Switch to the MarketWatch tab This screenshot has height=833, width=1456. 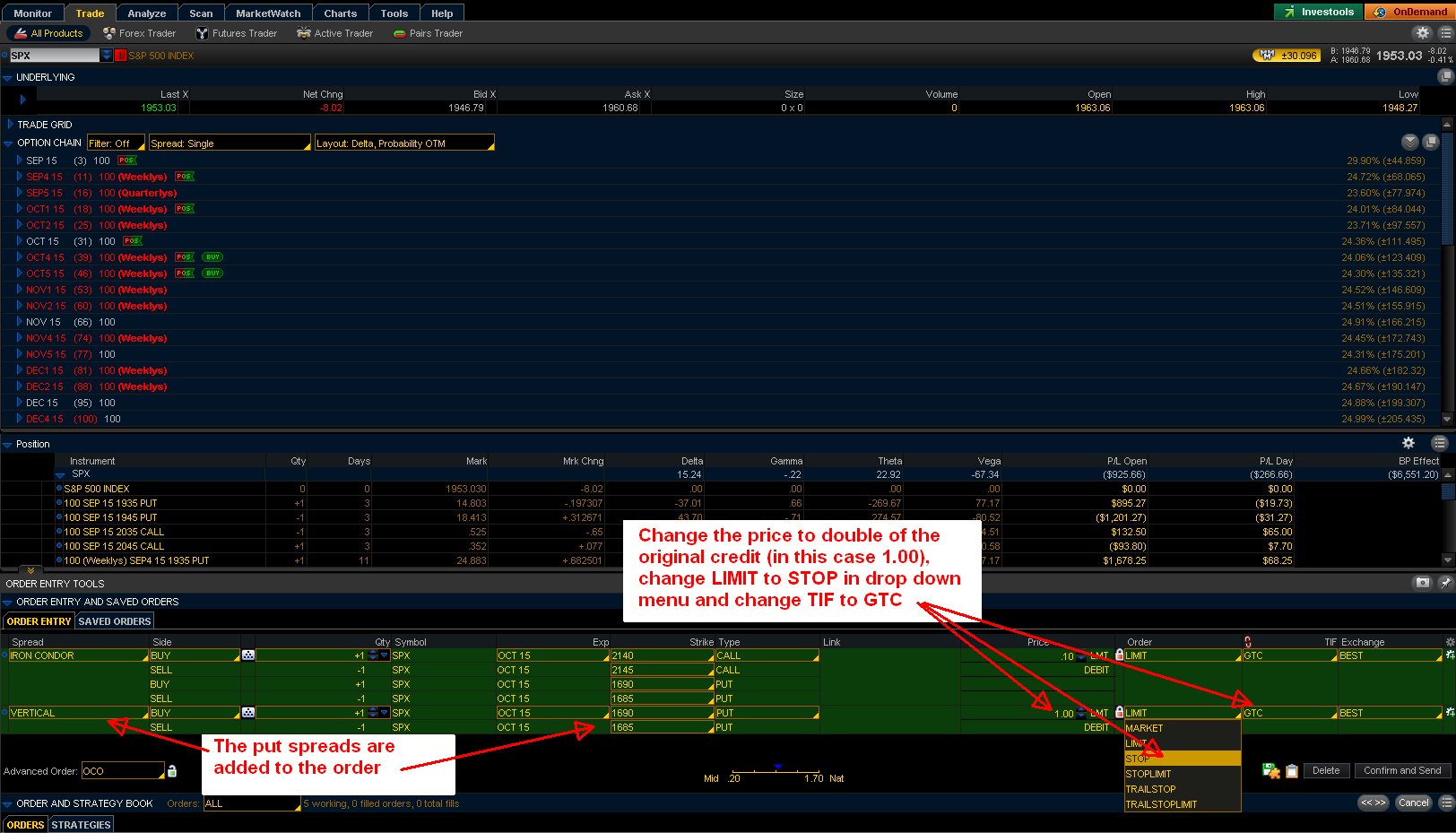(x=268, y=13)
